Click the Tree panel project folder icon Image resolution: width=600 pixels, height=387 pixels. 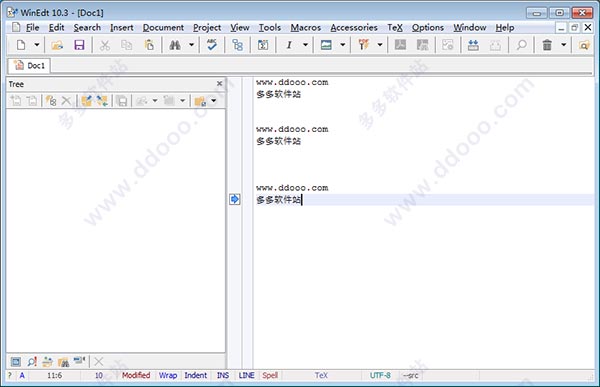(x=200, y=101)
